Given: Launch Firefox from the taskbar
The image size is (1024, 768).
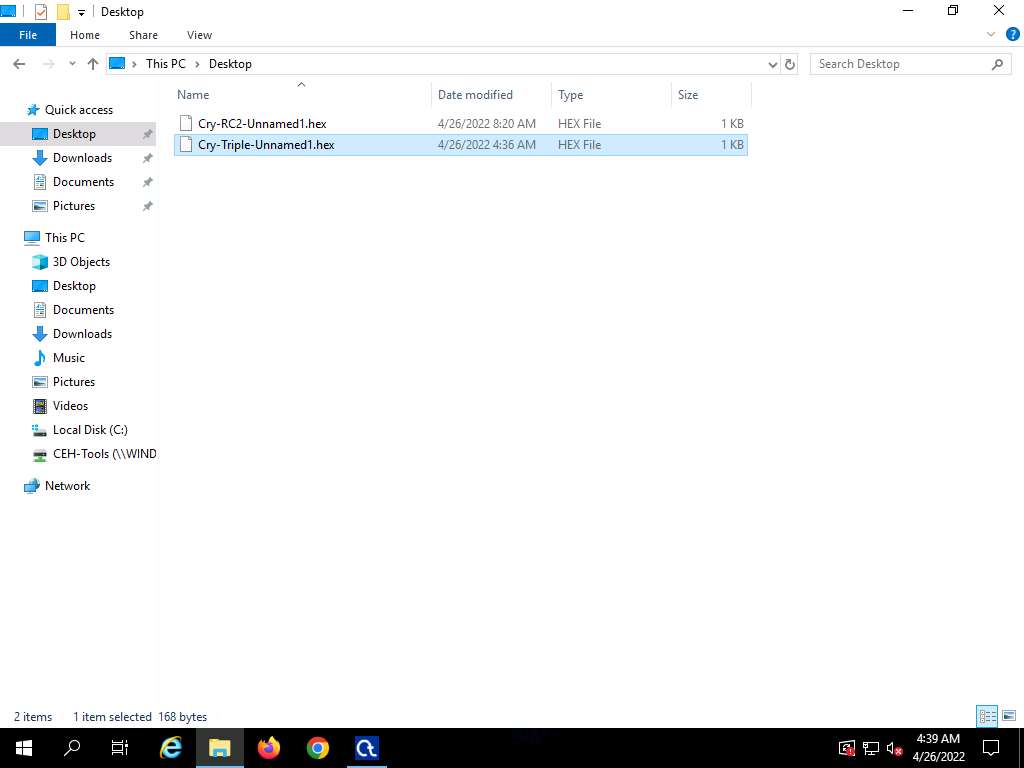Looking at the screenshot, I should tap(269, 748).
